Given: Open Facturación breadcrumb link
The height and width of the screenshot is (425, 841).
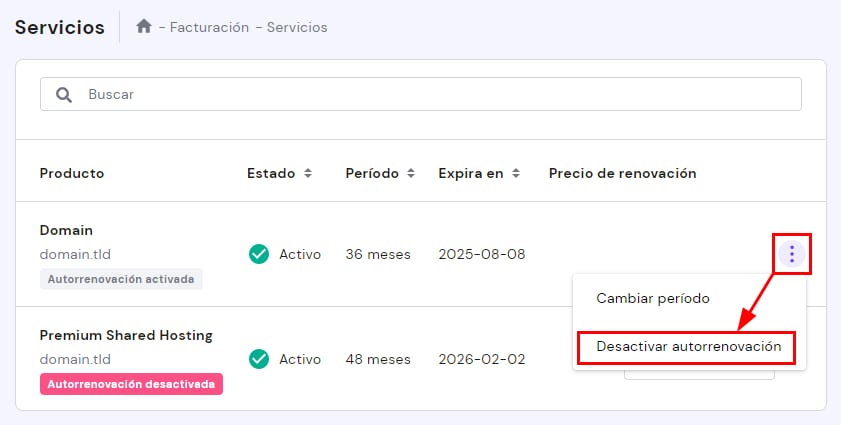Looking at the screenshot, I should click(x=209, y=27).
